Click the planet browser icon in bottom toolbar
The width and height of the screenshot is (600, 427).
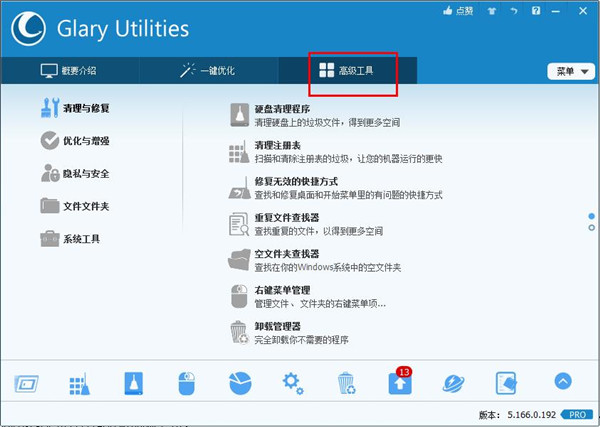pyautogui.click(x=454, y=383)
